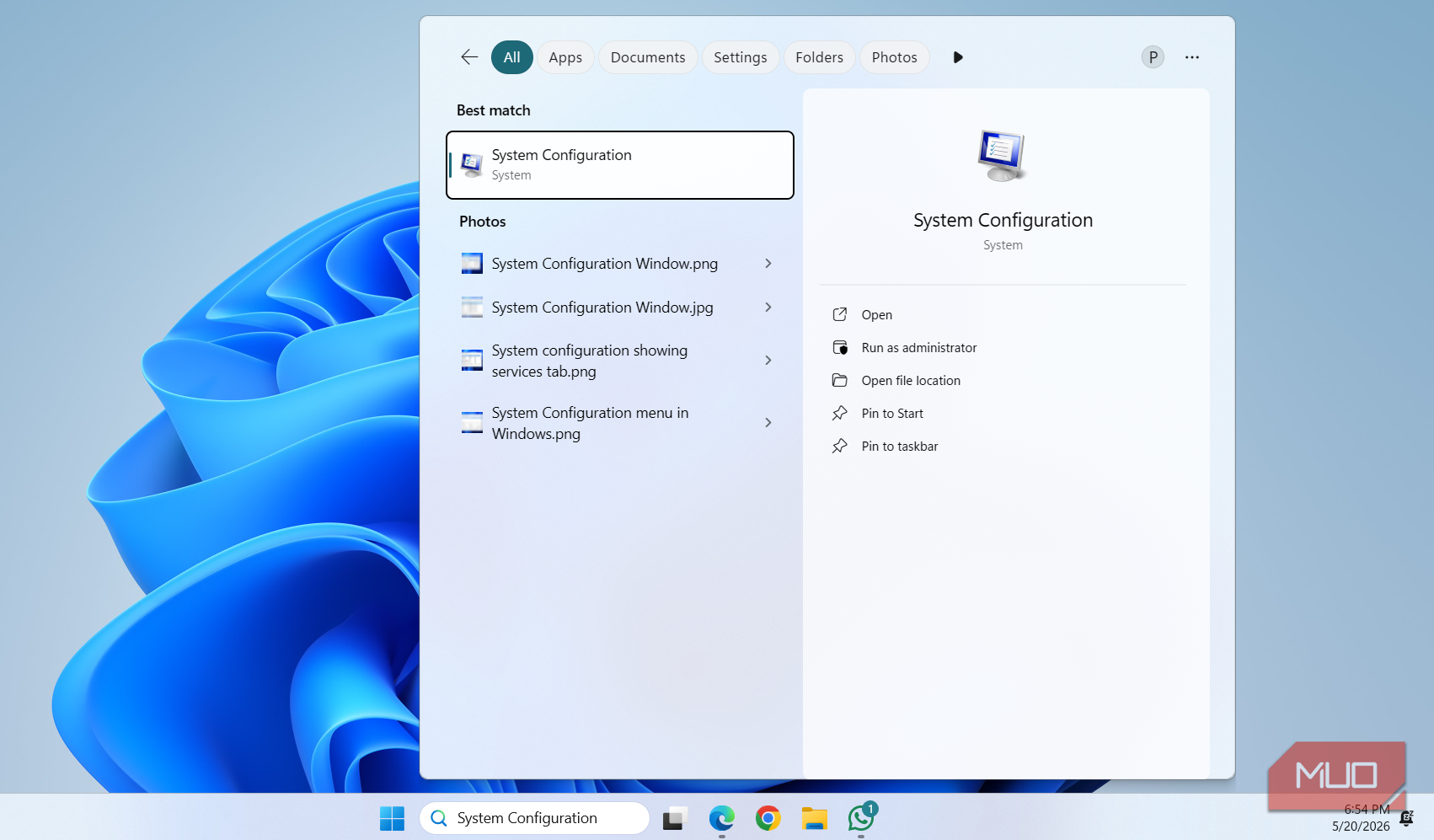Select the System Configuration Window.png result

620,264
